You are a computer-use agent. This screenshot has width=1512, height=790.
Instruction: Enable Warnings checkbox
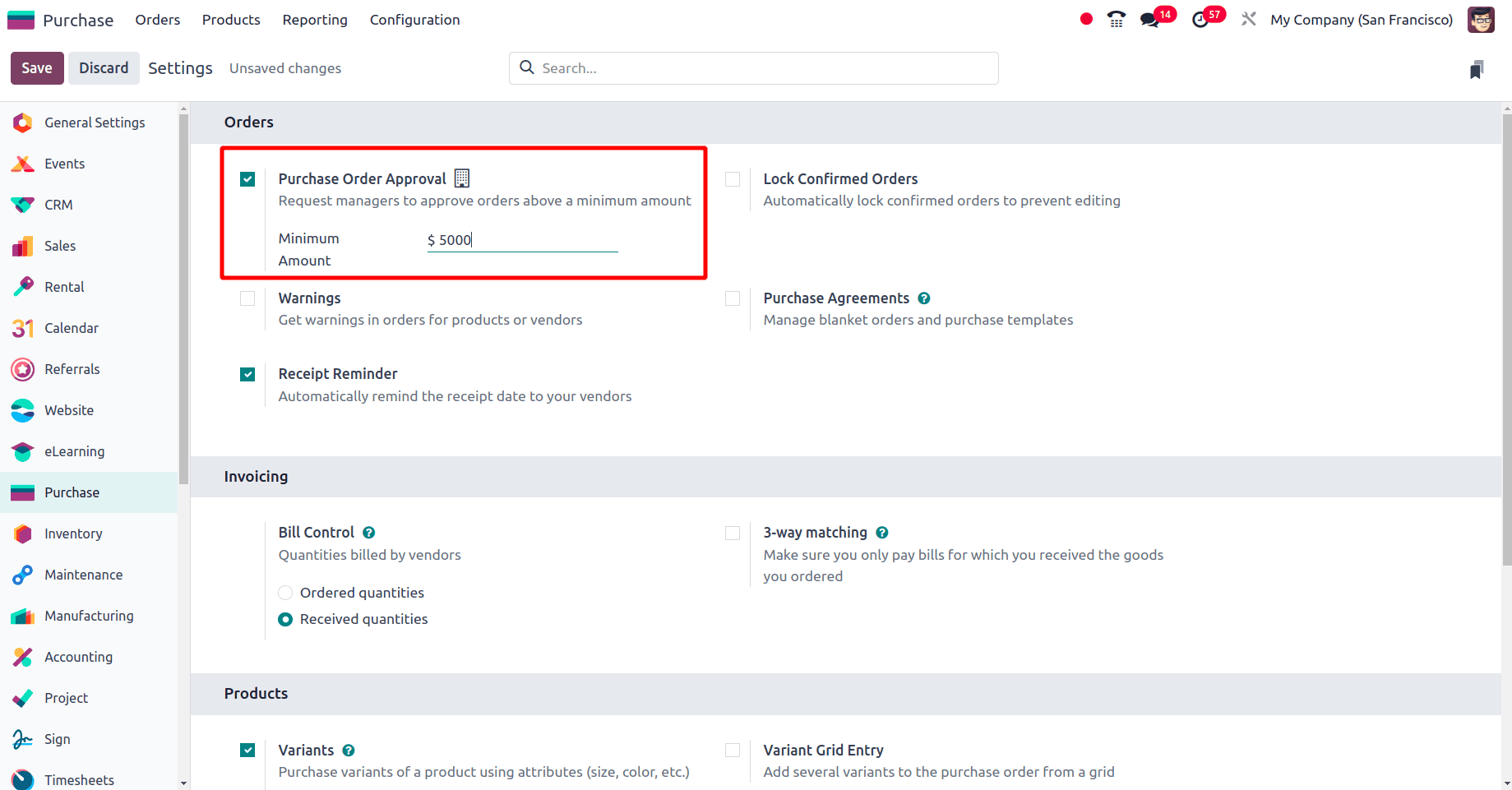(x=247, y=298)
